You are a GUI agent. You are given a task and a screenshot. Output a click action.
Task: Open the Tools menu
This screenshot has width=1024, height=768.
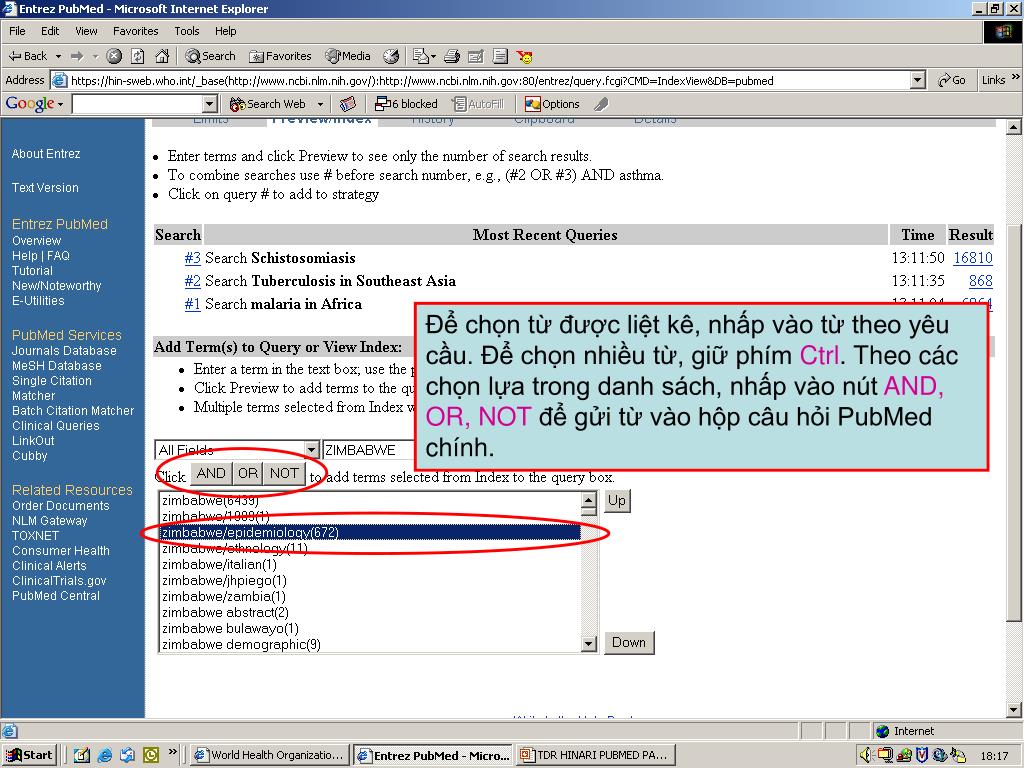point(186,31)
